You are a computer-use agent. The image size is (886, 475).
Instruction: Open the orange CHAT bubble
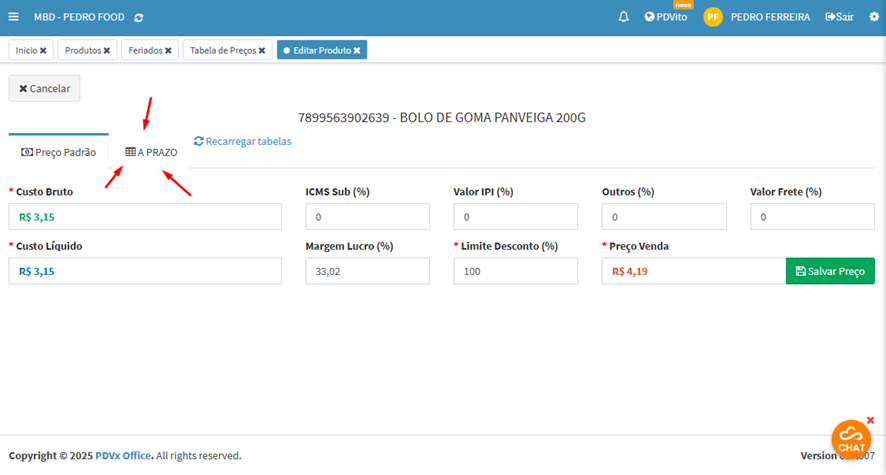click(851, 440)
